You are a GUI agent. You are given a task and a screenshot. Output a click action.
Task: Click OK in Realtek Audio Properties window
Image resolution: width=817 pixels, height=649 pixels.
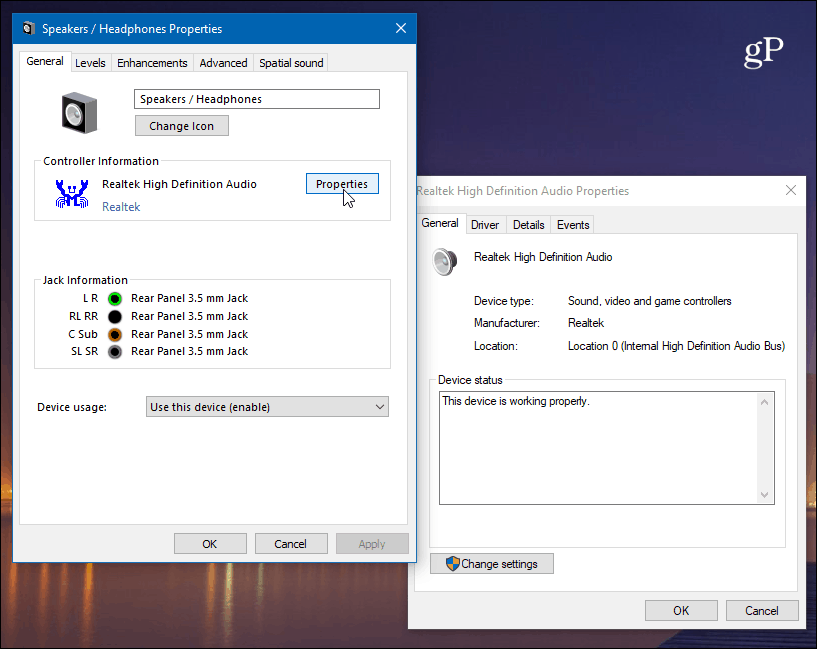[681, 610]
